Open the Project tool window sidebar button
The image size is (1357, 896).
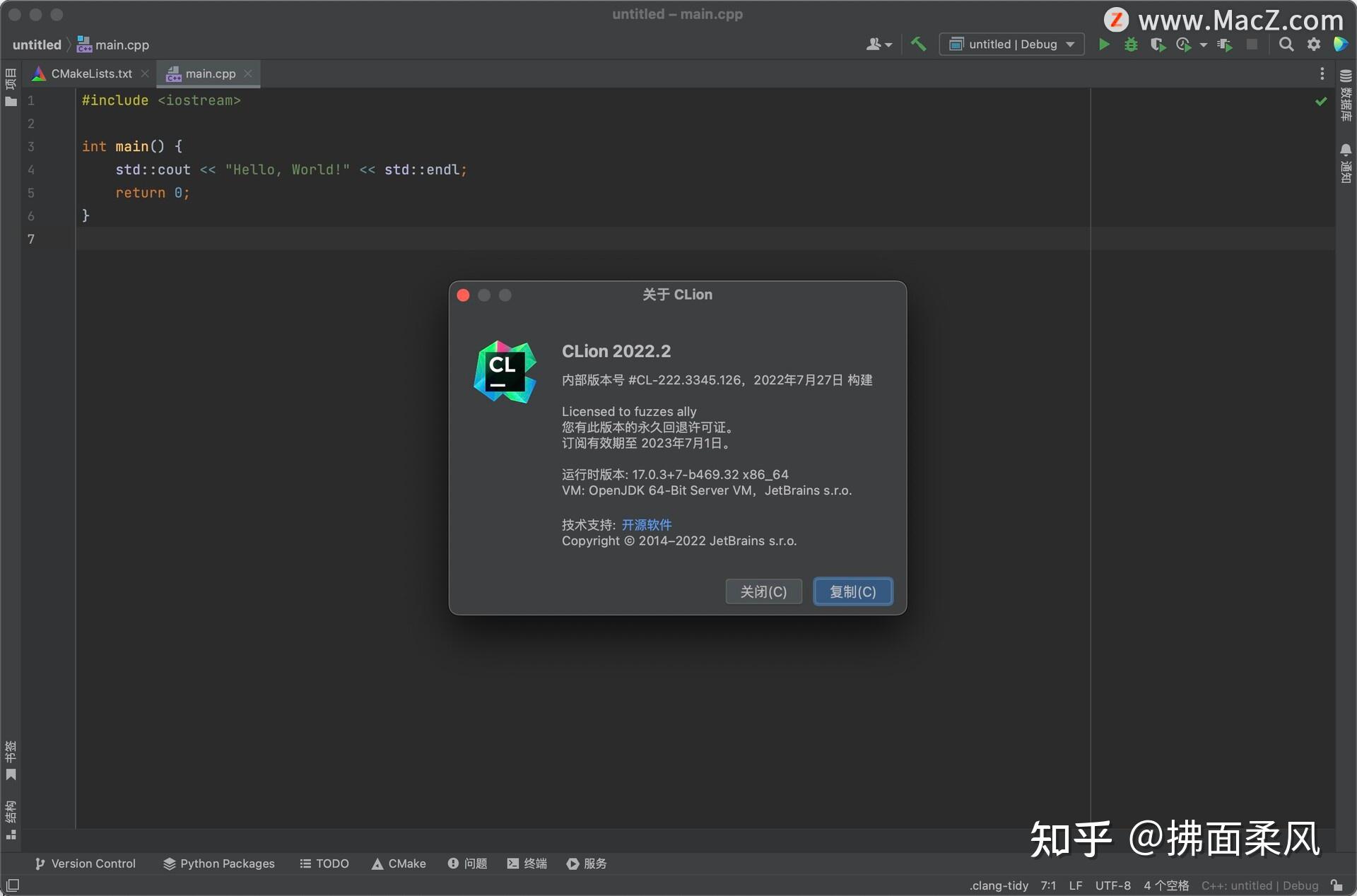[11, 88]
